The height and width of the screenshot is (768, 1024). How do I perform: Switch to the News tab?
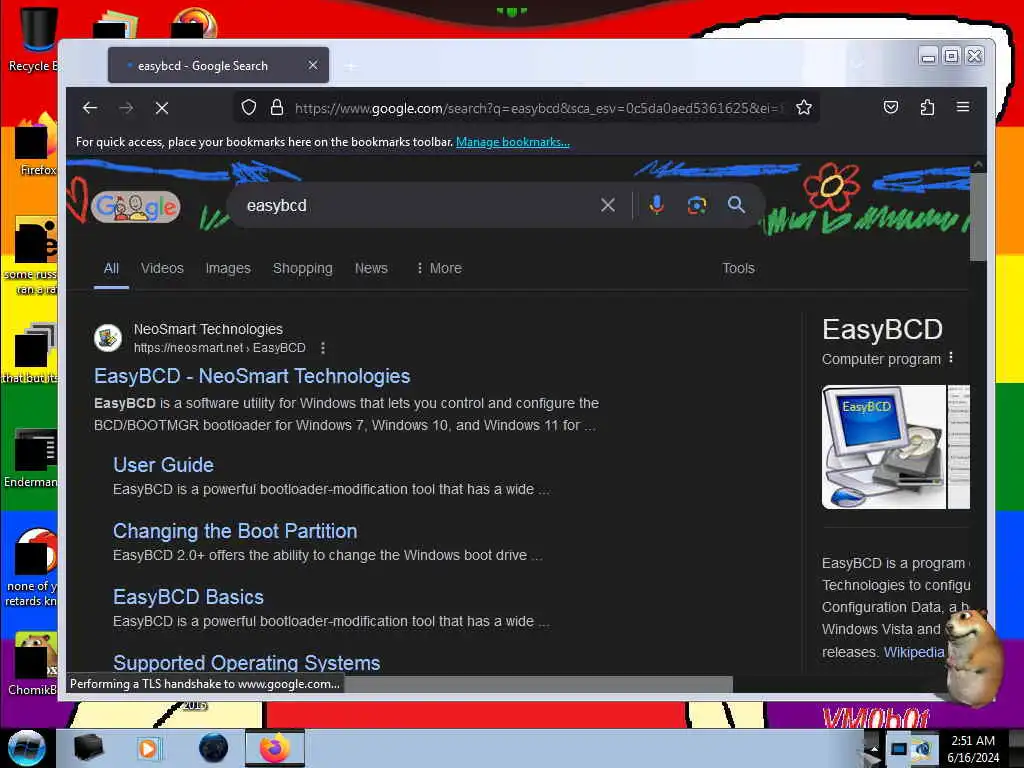pyautogui.click(x=371, y=268)
